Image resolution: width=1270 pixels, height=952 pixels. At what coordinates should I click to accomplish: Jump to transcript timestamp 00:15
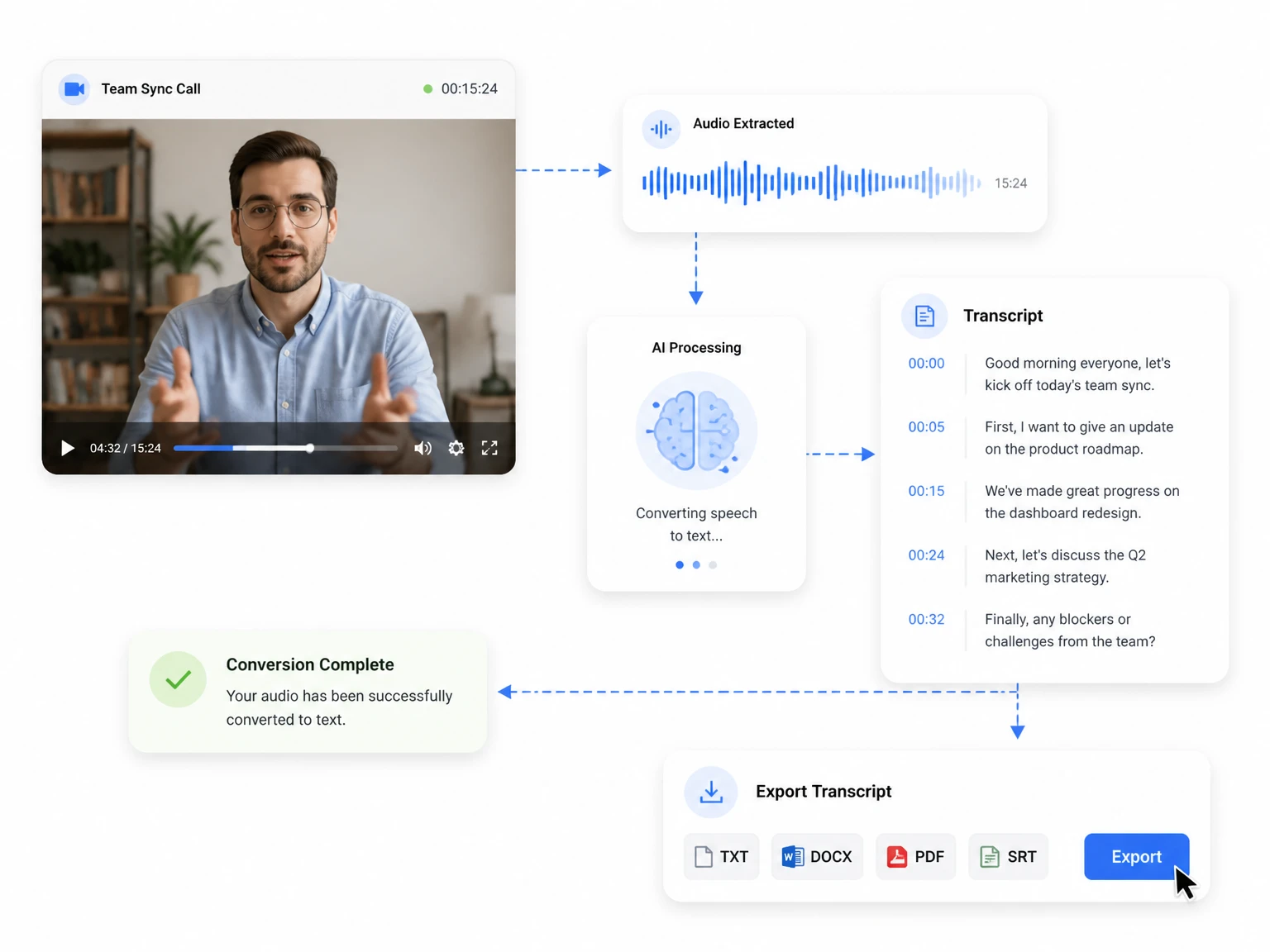(x=926, y=491)
